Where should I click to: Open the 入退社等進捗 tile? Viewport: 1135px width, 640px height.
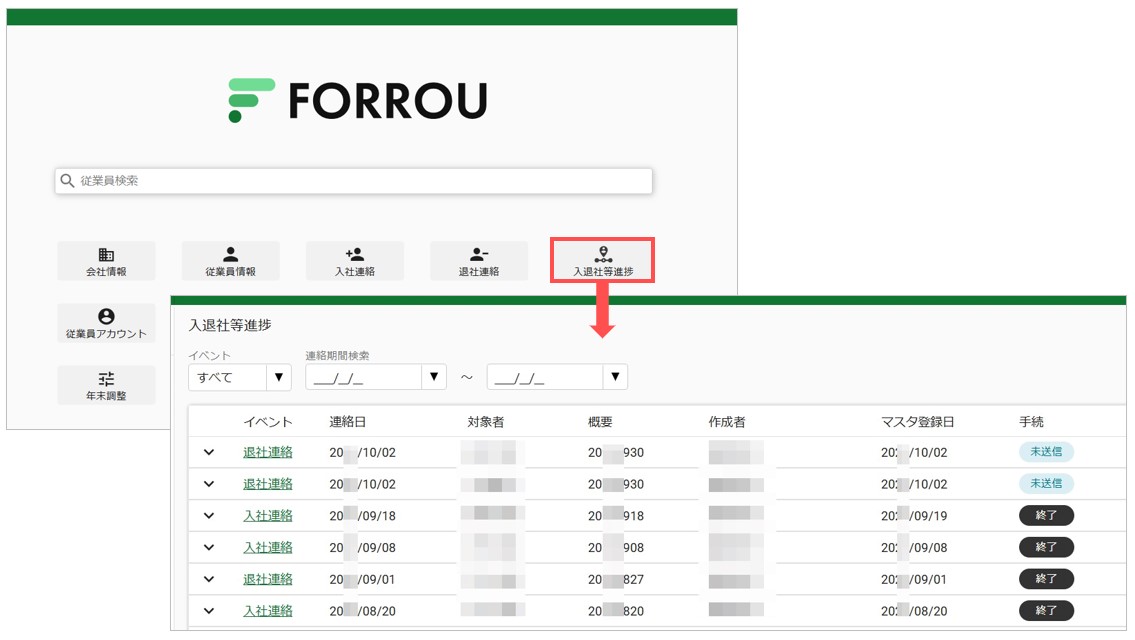click(603, 261)
